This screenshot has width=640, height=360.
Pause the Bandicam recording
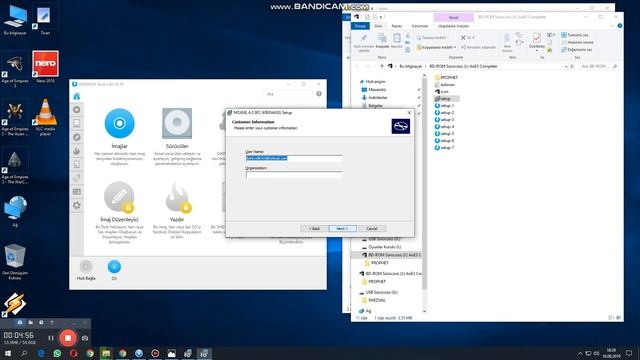click(51, 338)
